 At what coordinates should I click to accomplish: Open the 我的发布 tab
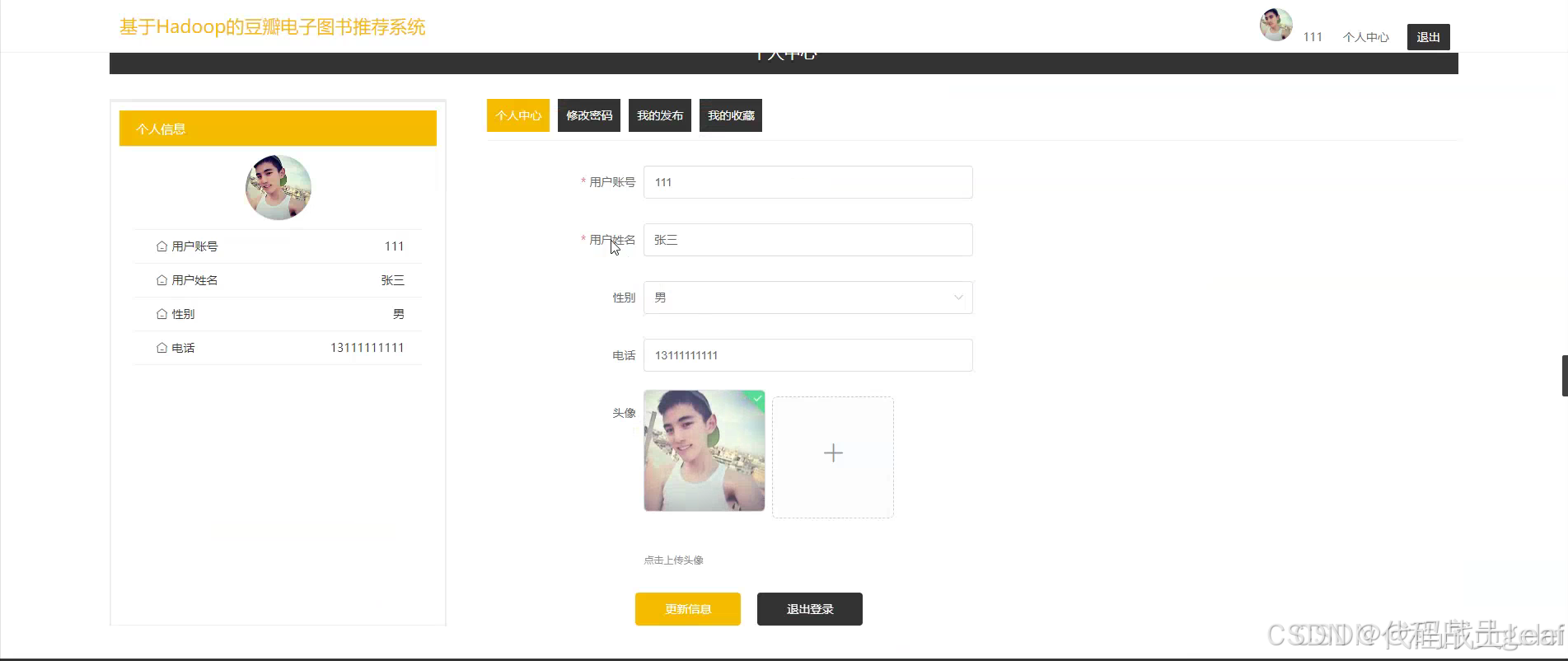[x=660, y=115]
